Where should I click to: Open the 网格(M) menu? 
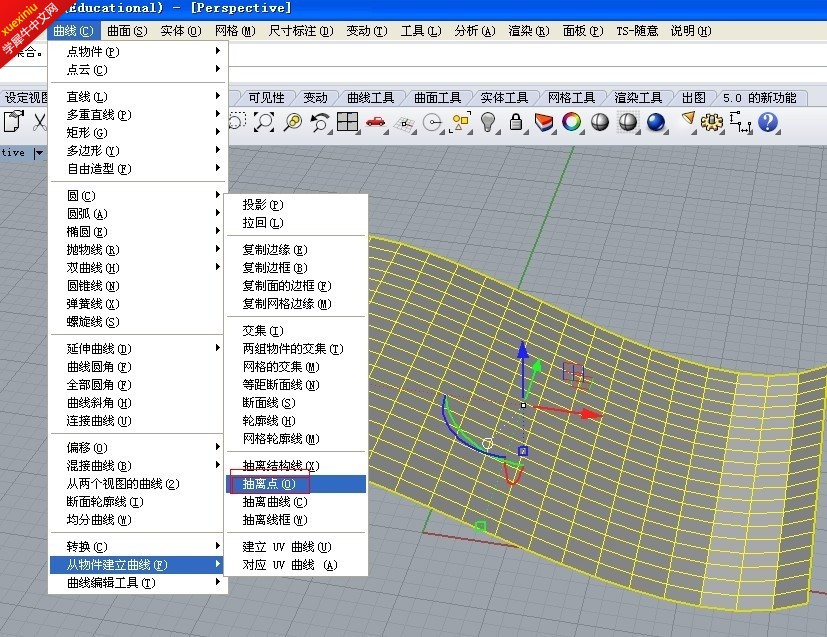235,31
